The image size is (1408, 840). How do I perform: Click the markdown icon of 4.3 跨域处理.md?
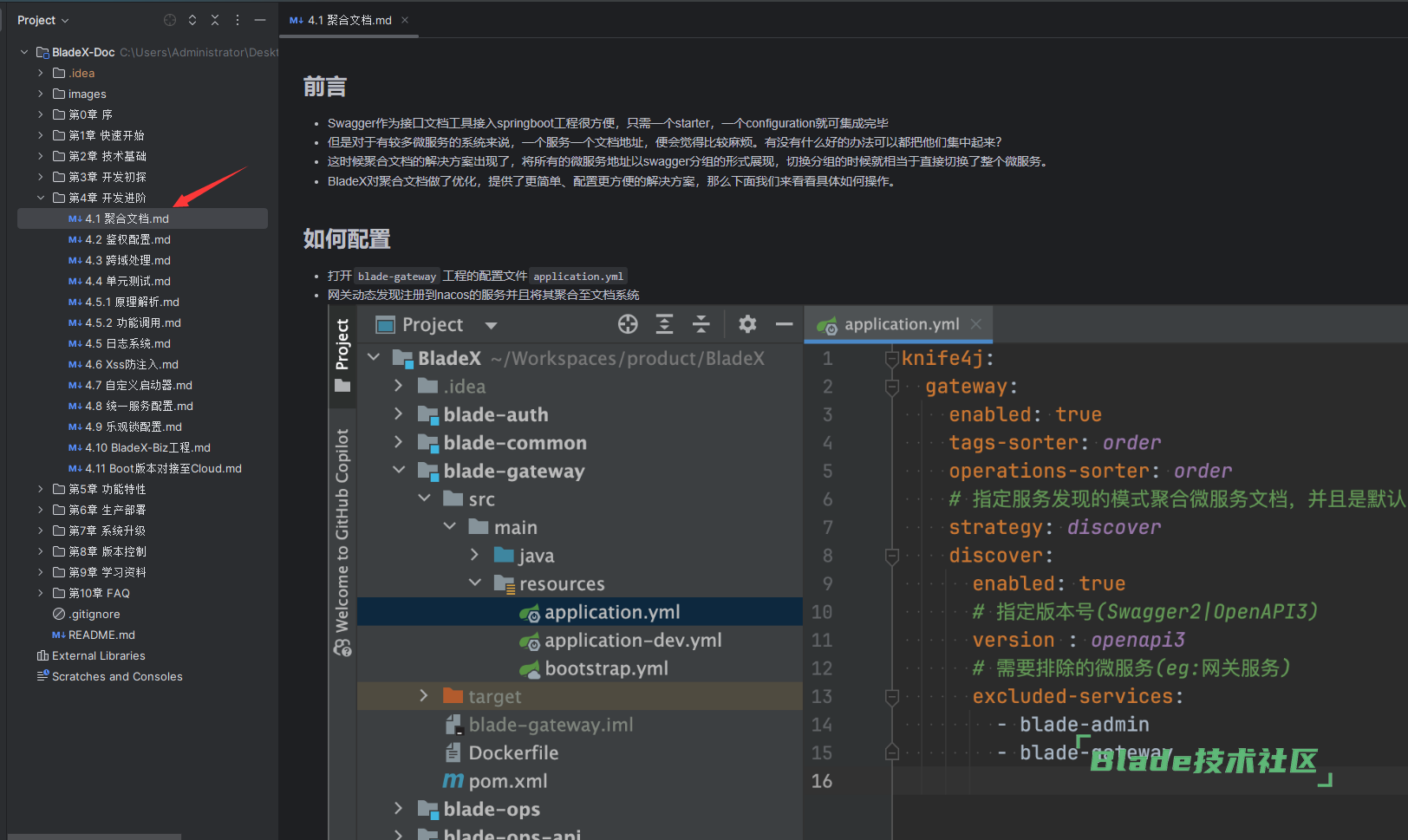pyautogui.click(x=75, y=260)
